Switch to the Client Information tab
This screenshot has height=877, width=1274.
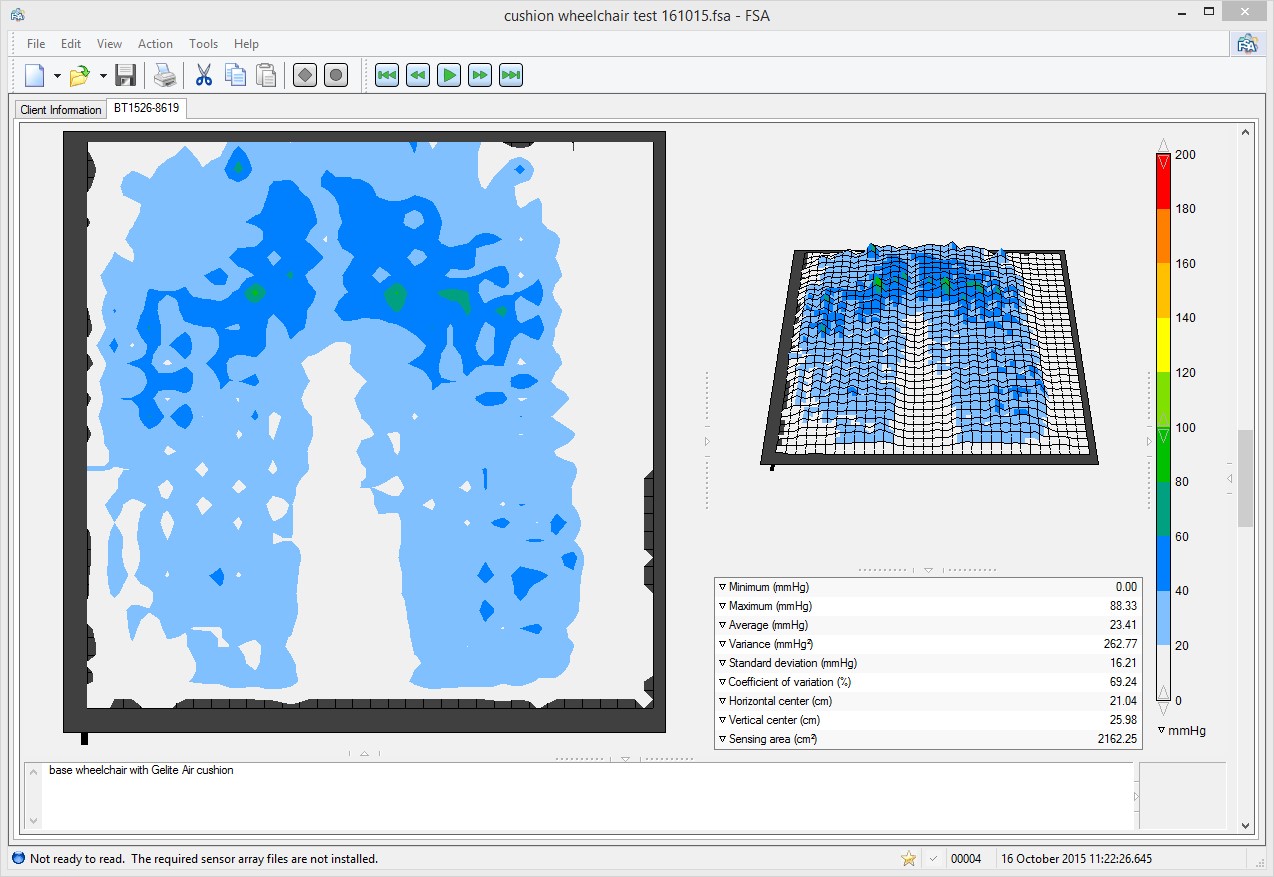[x=61, y=110]
